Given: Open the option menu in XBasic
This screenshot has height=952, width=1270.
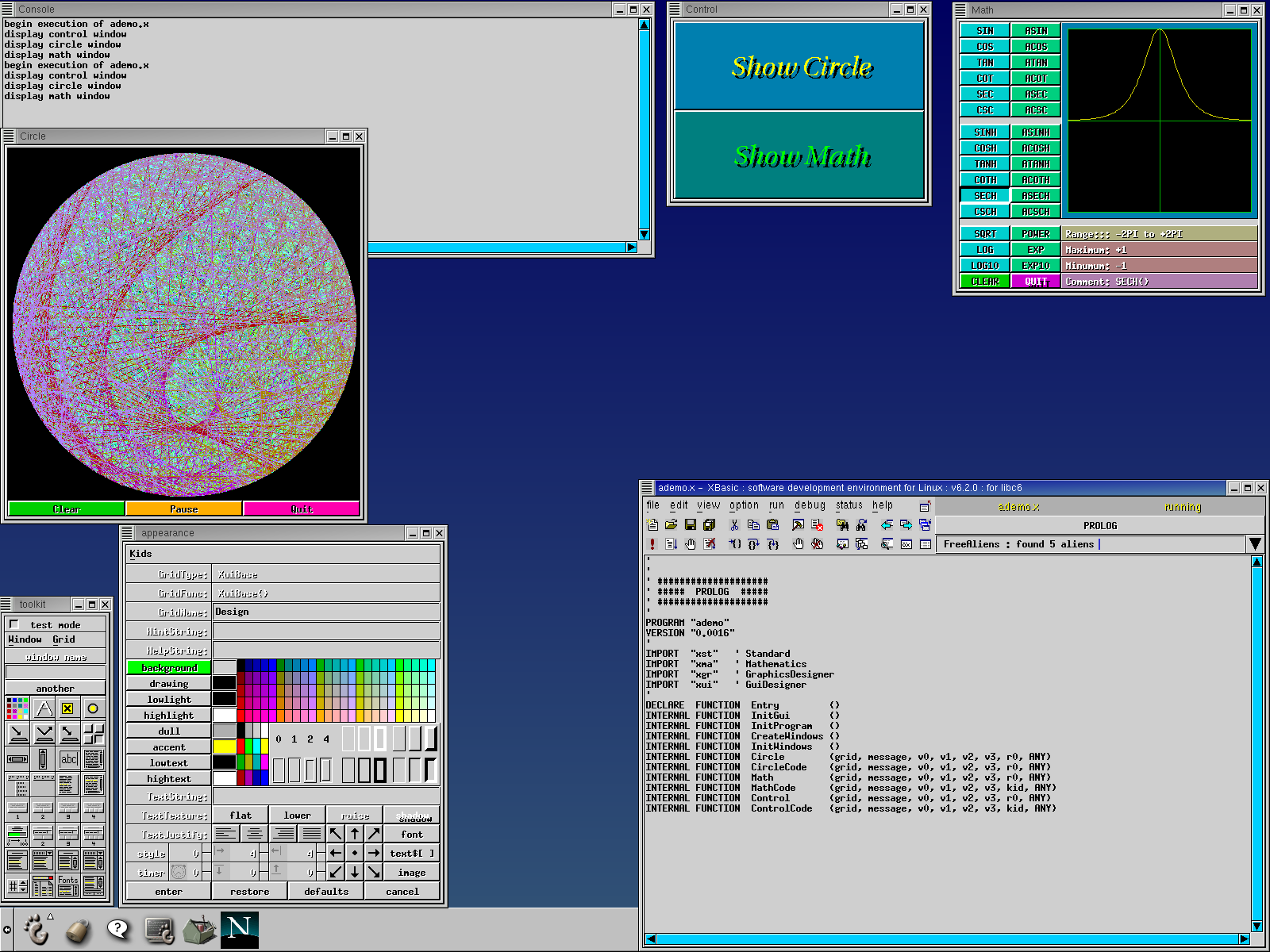Looking at the screenshot, I should [x=744, y=505].
